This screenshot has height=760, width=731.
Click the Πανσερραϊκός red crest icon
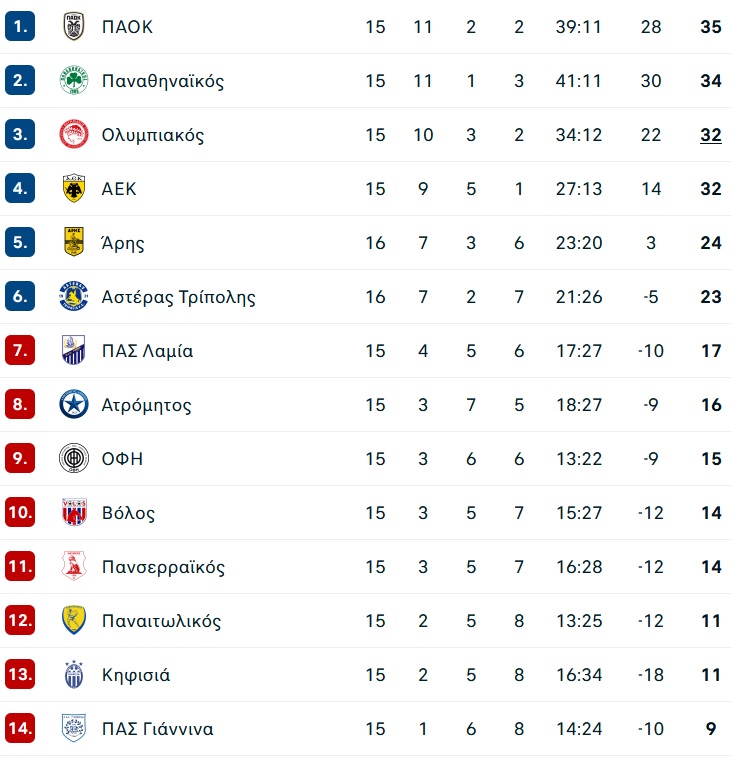point(74,566)
